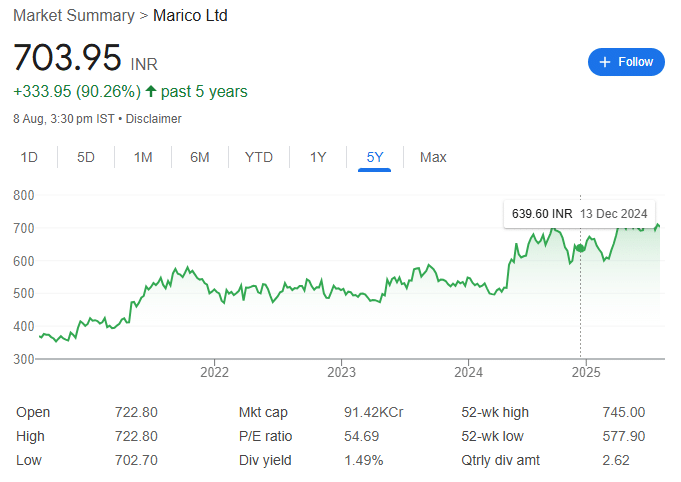Switch to the YTD range tab
Screen dimensions: 681x482
click(258, 157)
